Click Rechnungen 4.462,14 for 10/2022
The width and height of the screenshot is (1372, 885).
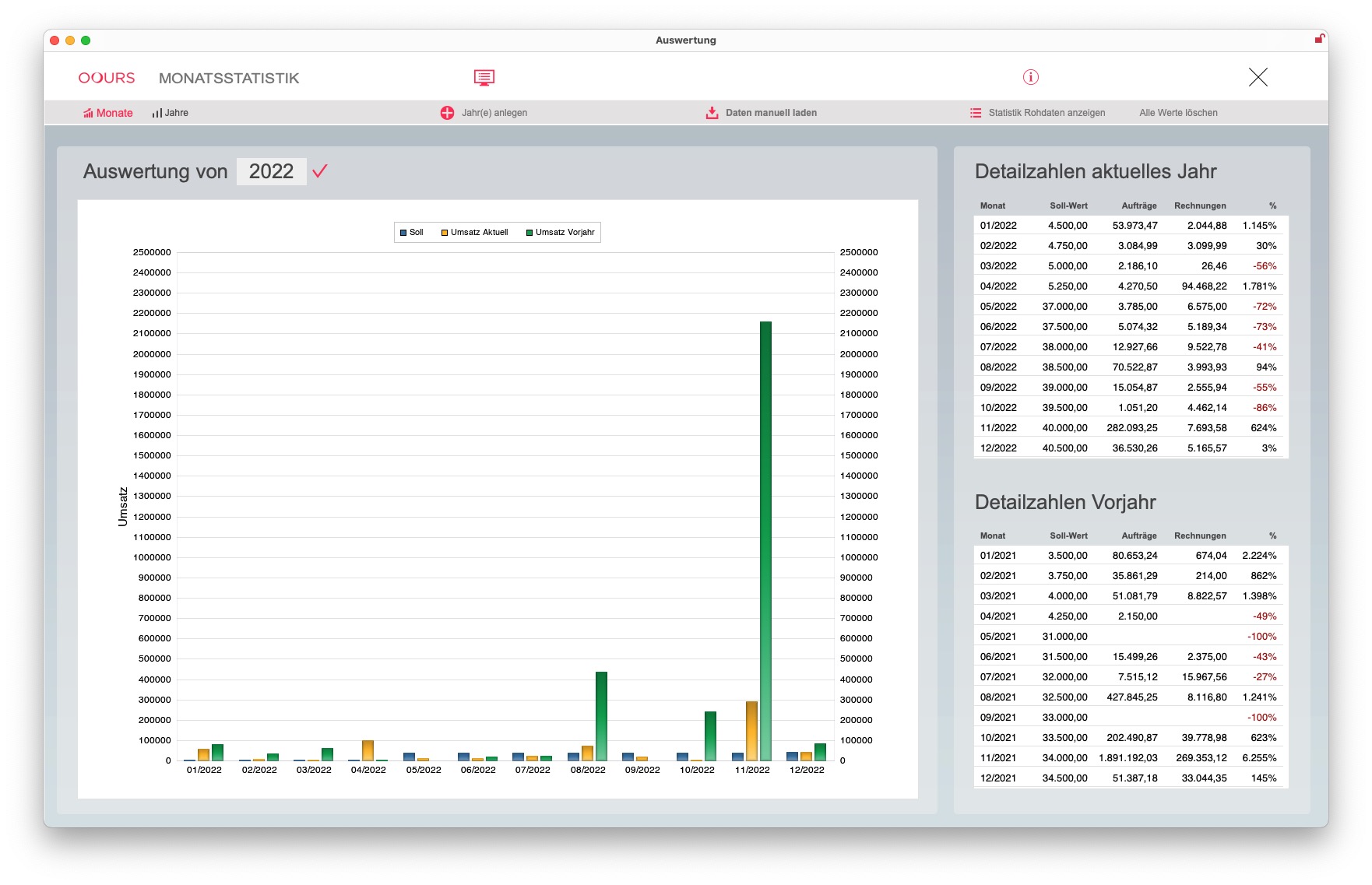point(1207,408)
